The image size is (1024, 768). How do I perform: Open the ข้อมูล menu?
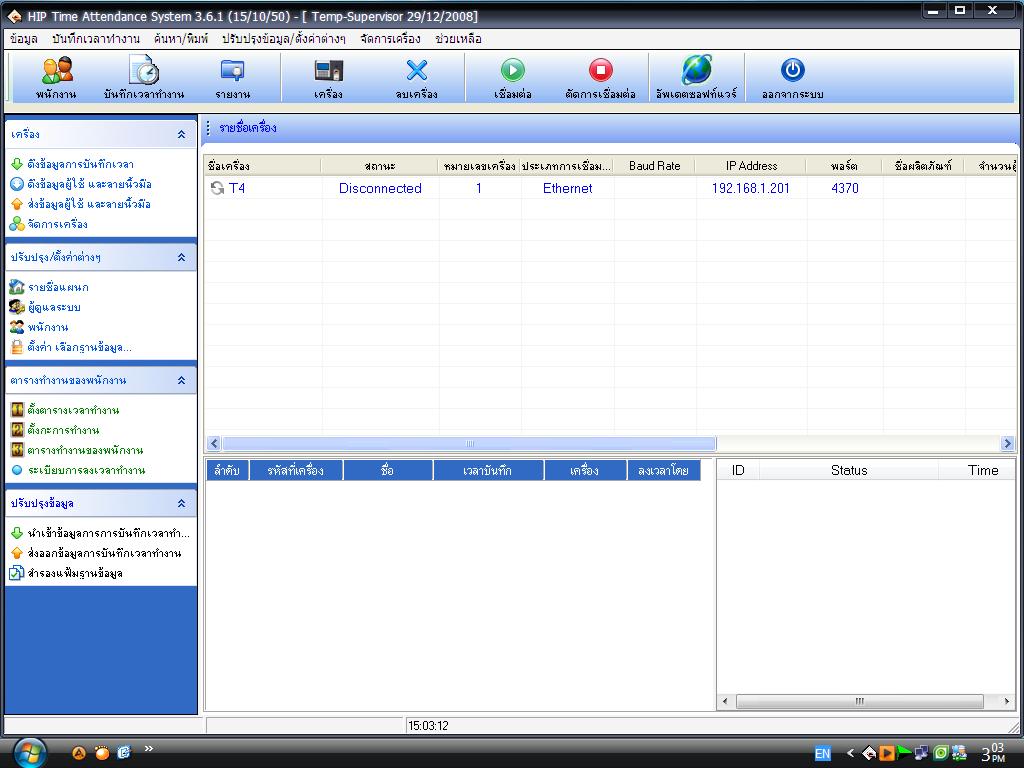(24, 39)
